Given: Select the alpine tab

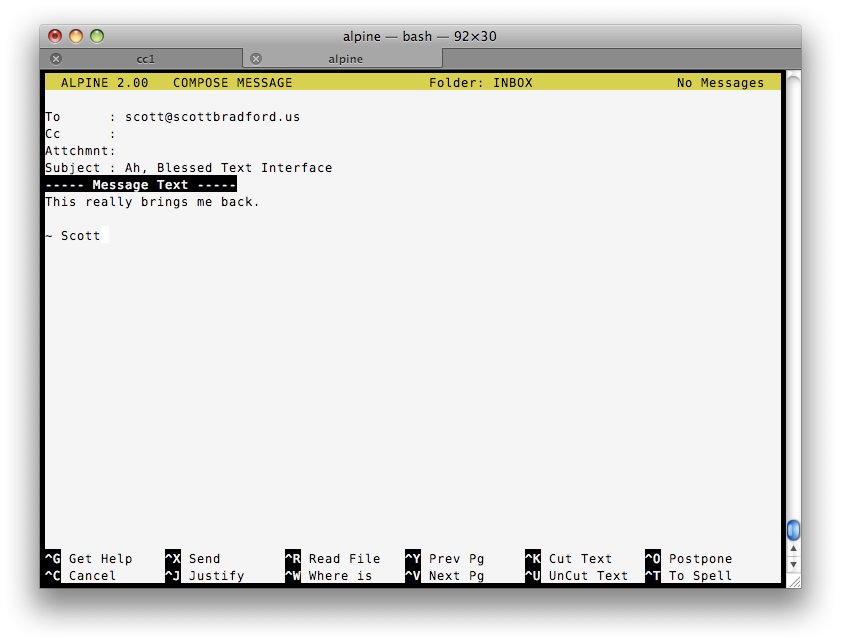Looking at the screenshot, I should point(345,59).
